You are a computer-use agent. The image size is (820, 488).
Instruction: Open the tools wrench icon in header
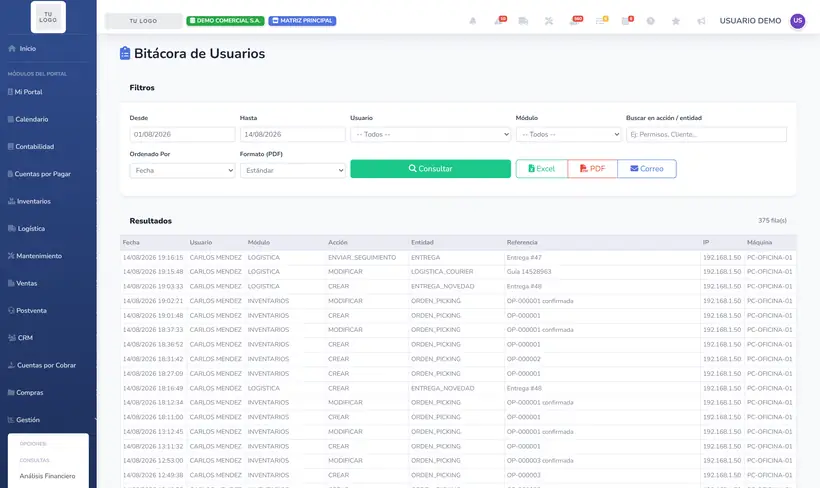[549, 21]
